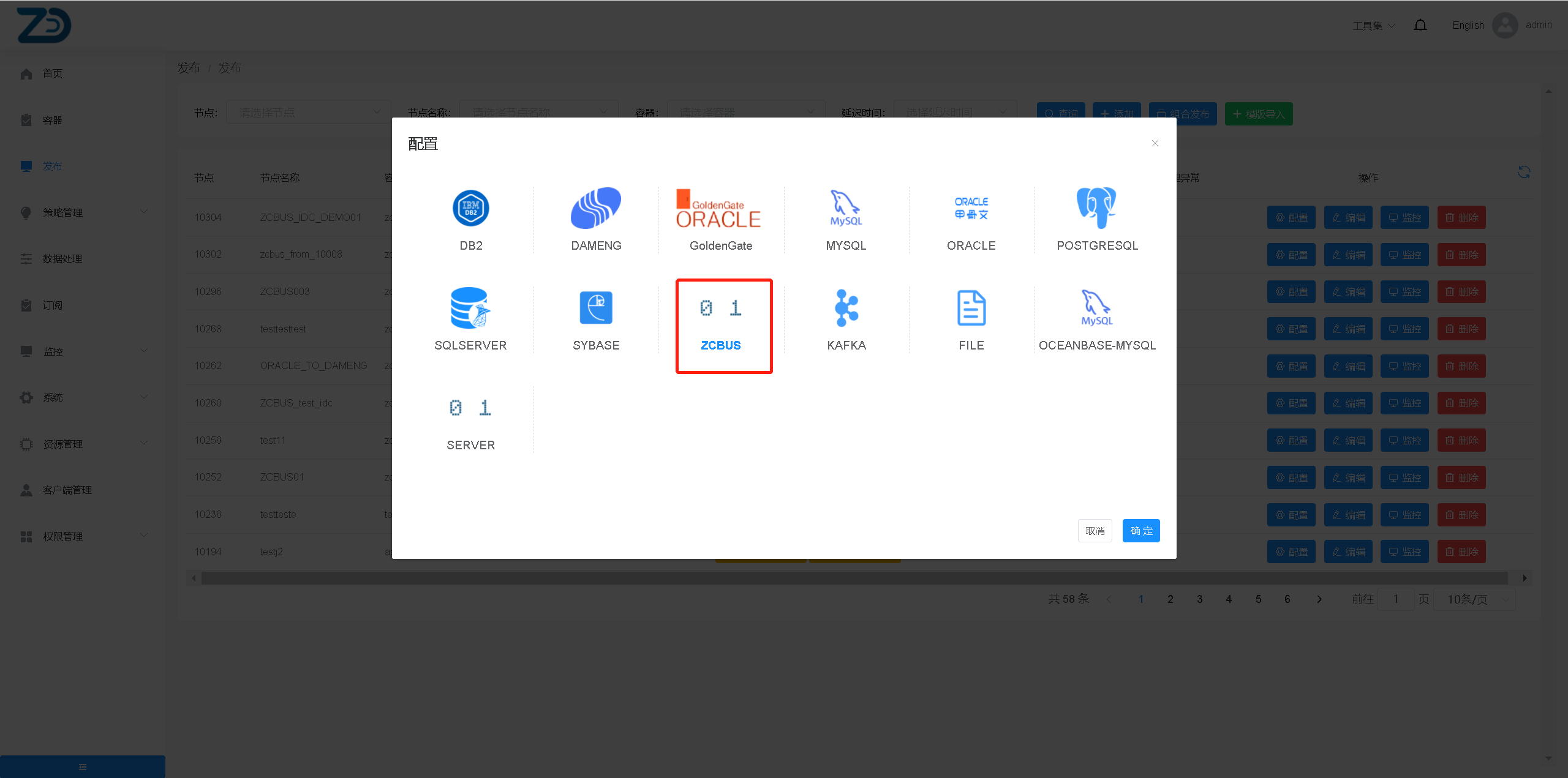The image size is (1568, 778).
Task: Close the 配置 dialog with X
Action: tap(1155, 143)
